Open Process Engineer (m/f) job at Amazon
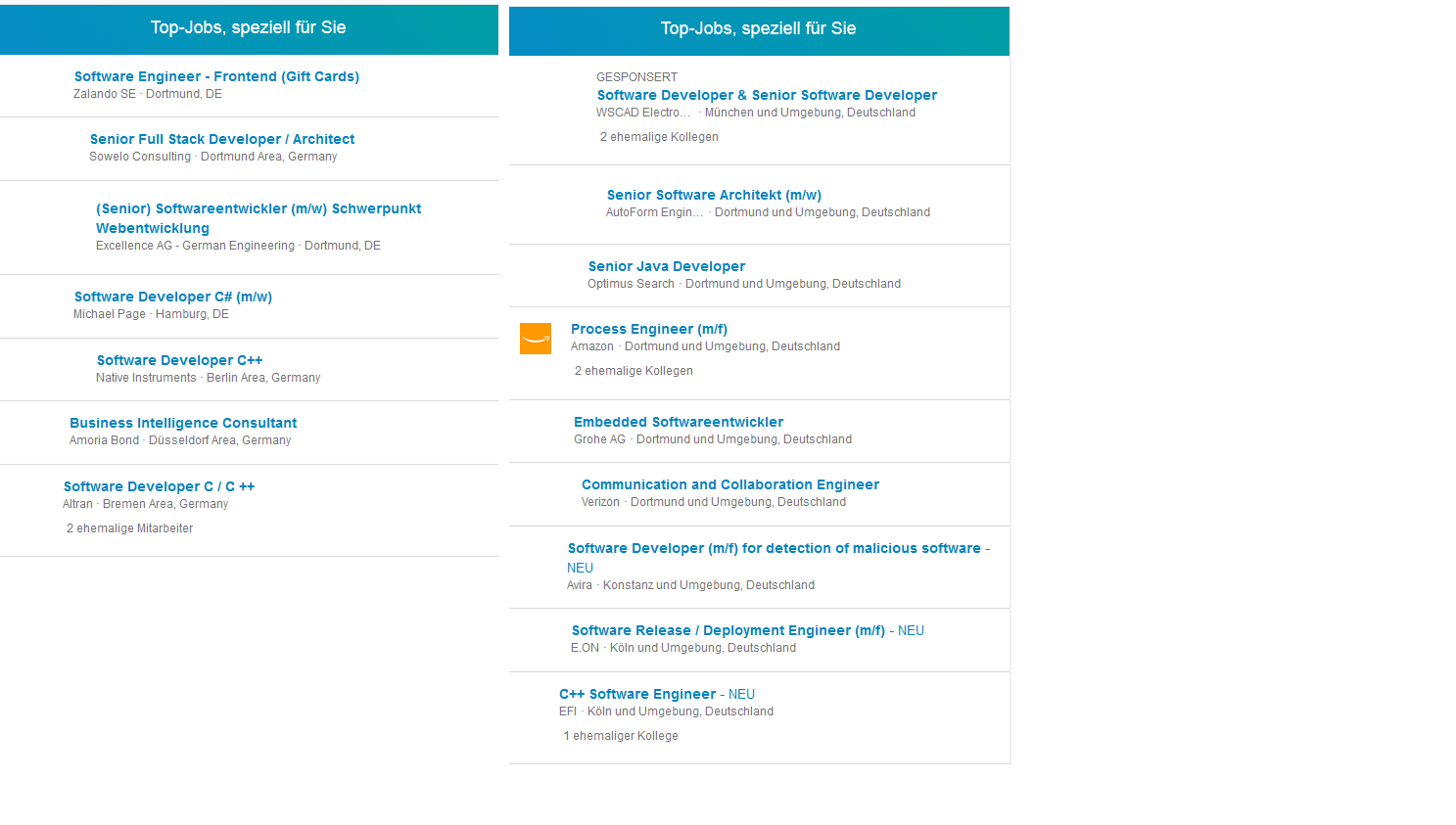 click(x=649, y=329)
